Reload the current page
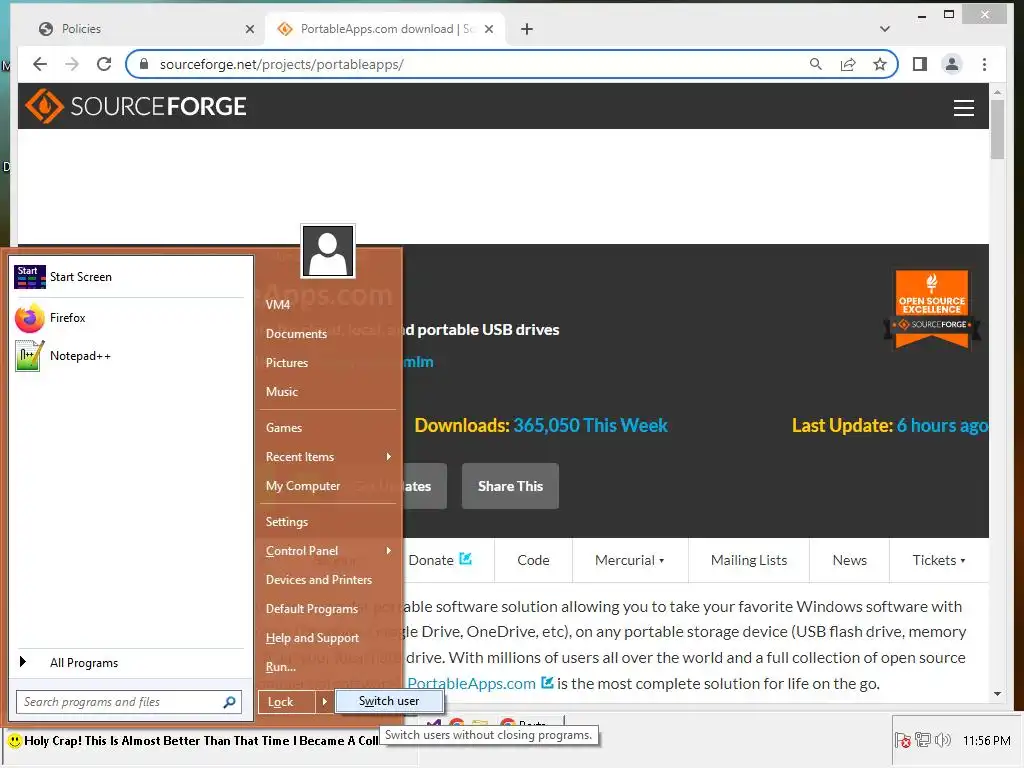This screenshot has width=1024, height=768. click(104, 64)
